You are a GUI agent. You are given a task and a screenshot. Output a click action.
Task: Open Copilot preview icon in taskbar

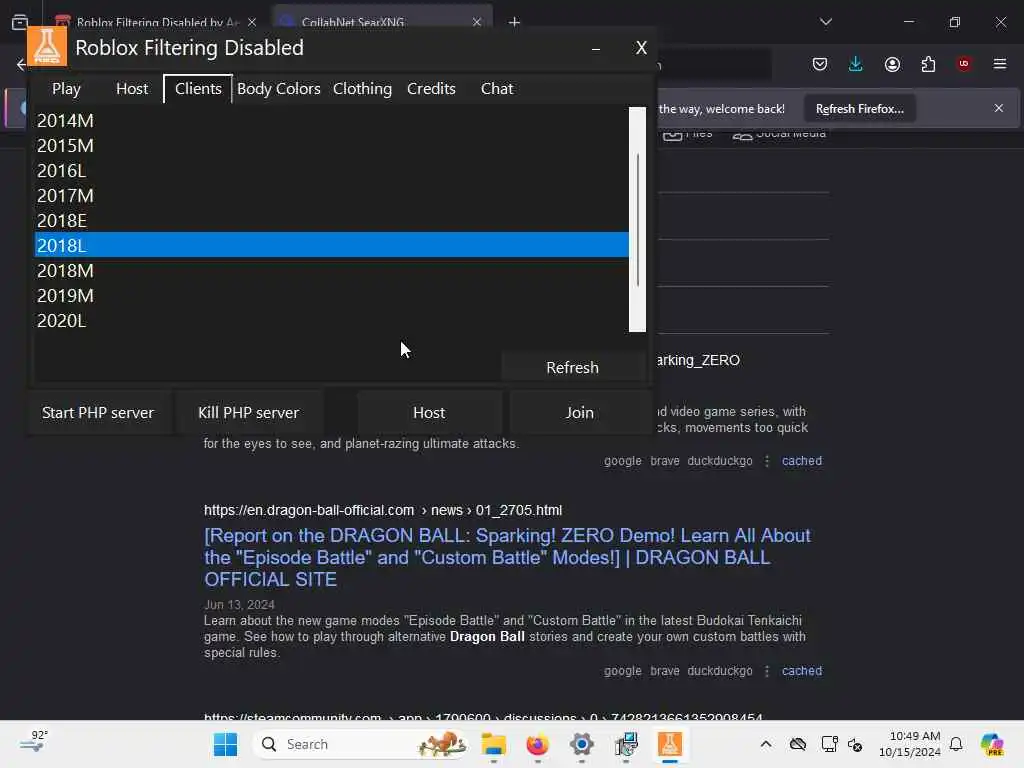(x=992, y=744)
